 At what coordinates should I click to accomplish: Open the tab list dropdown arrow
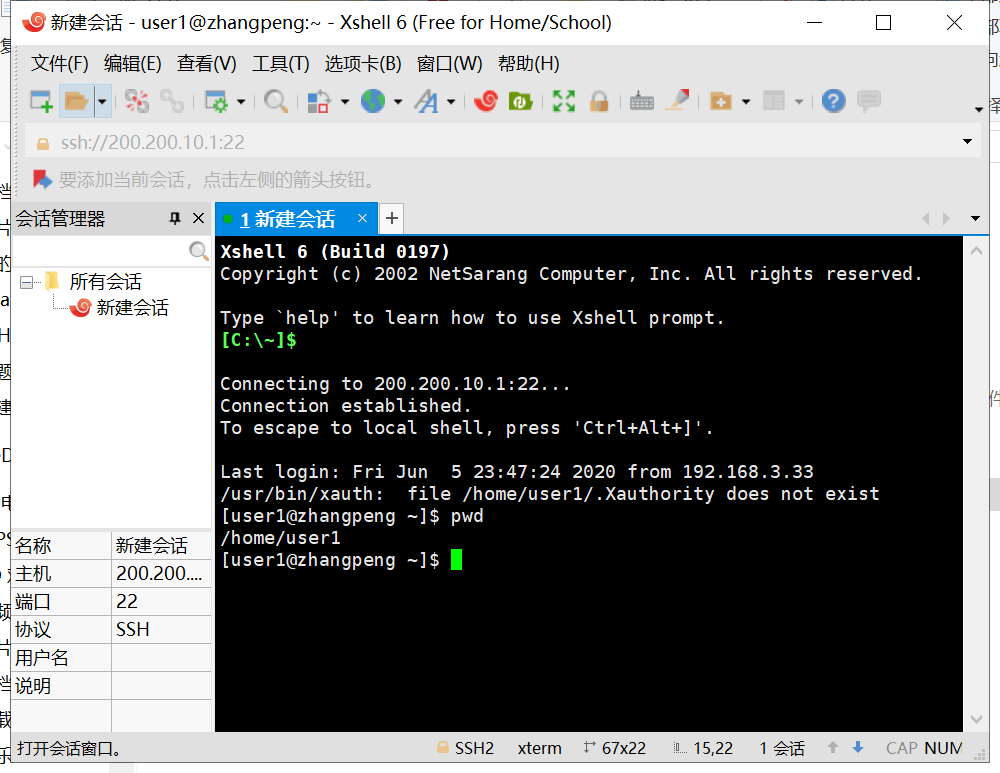click(975, 219)
